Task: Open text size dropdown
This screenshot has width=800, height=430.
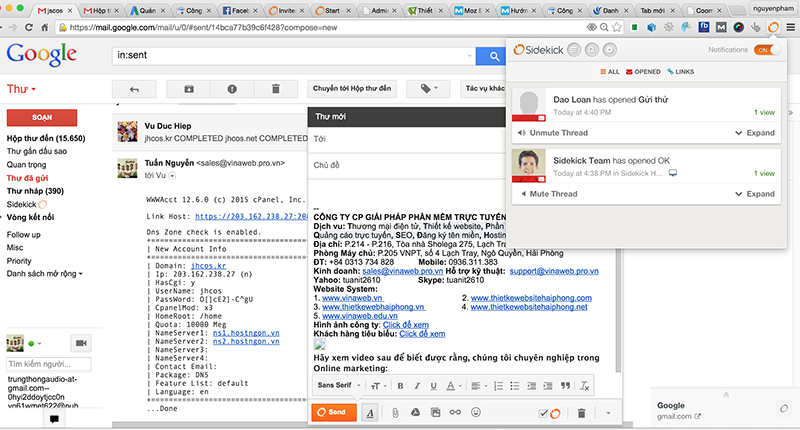Action: tap(378, 386)
